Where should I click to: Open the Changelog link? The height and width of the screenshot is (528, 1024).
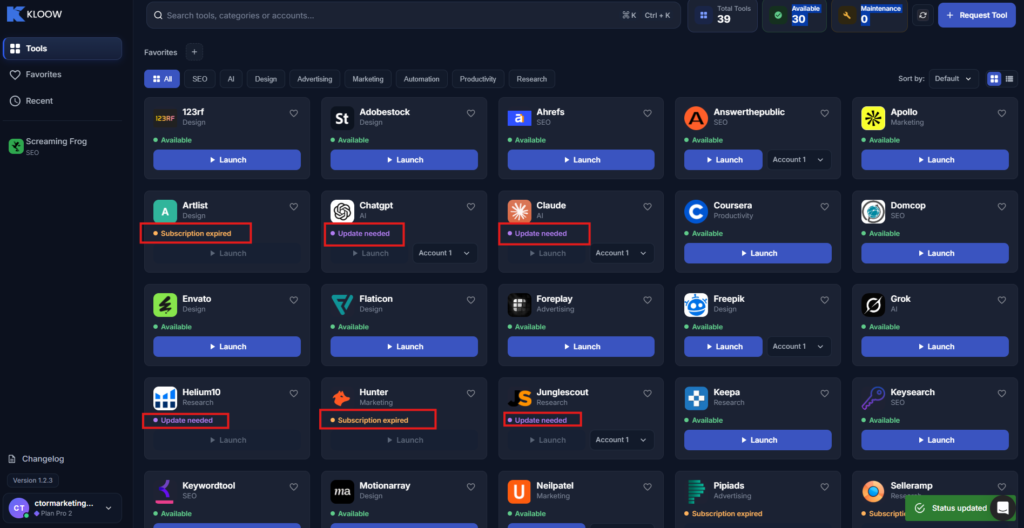tap(36, 459)
